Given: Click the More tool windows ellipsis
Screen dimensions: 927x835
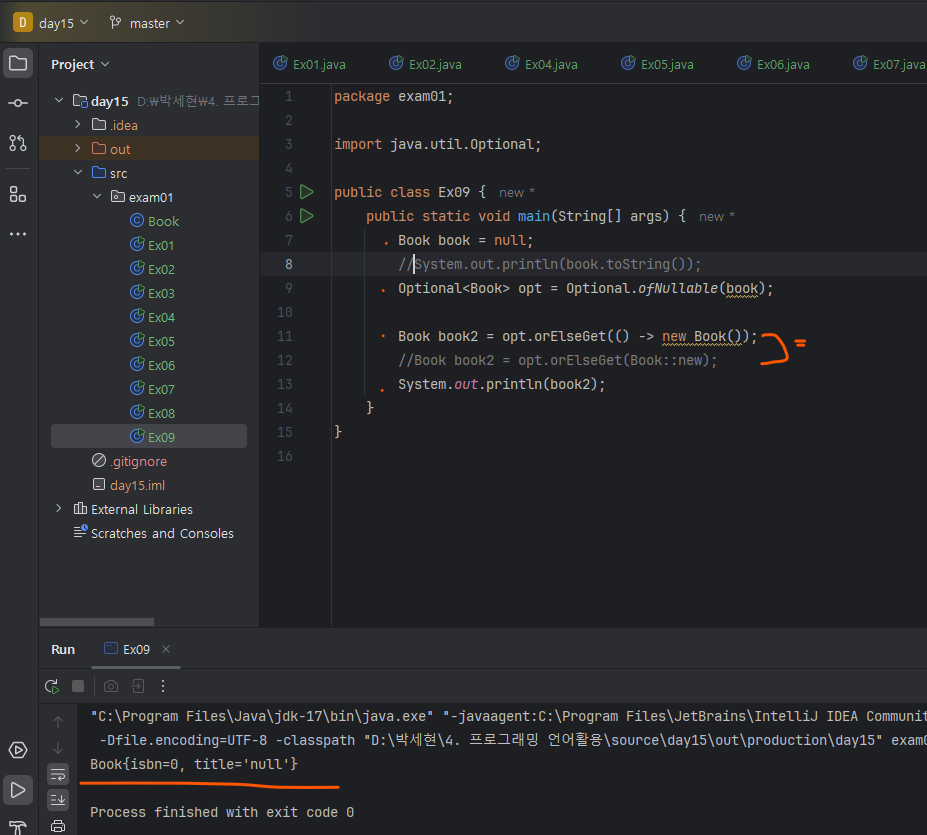Looking at the screenshot, I should 18,234.
